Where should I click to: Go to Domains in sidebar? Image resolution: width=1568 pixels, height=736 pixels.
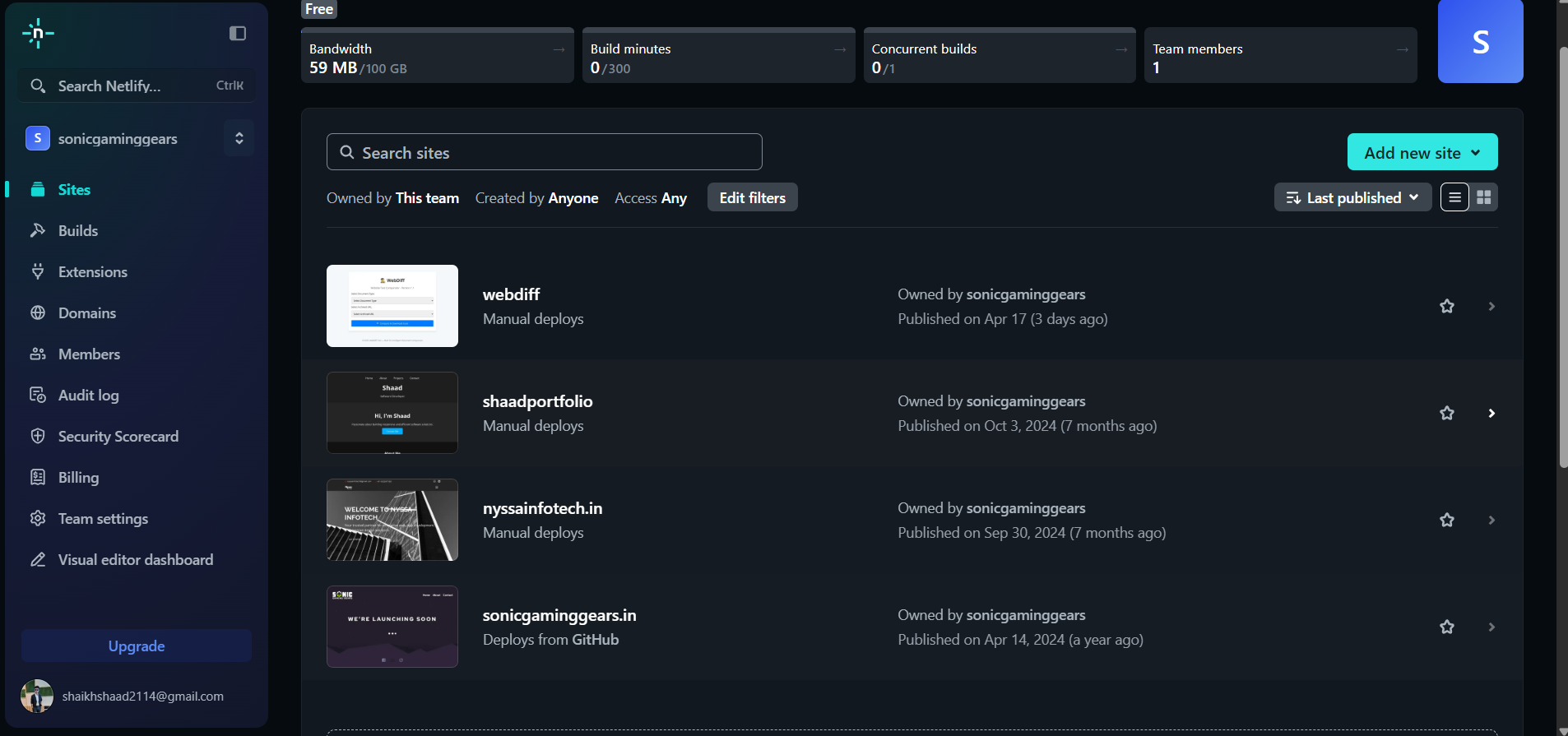(x=87, y=312)
